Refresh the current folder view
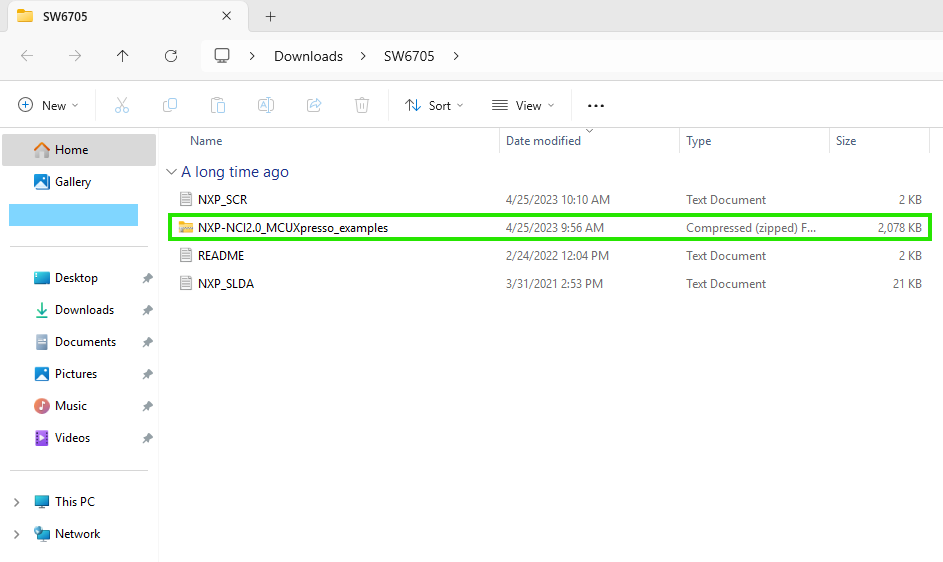Image resolution: width=943 pixels, height=562 pixels. click(x=171, y=56)
